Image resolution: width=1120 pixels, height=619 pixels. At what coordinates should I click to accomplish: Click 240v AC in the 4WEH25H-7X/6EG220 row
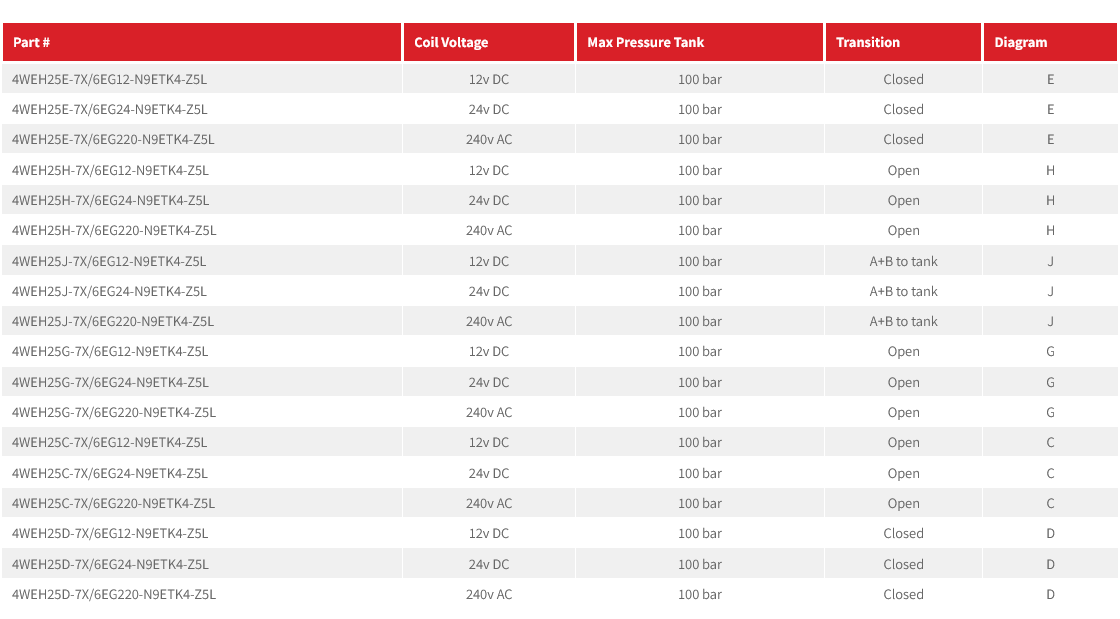[x=488, y=230]
